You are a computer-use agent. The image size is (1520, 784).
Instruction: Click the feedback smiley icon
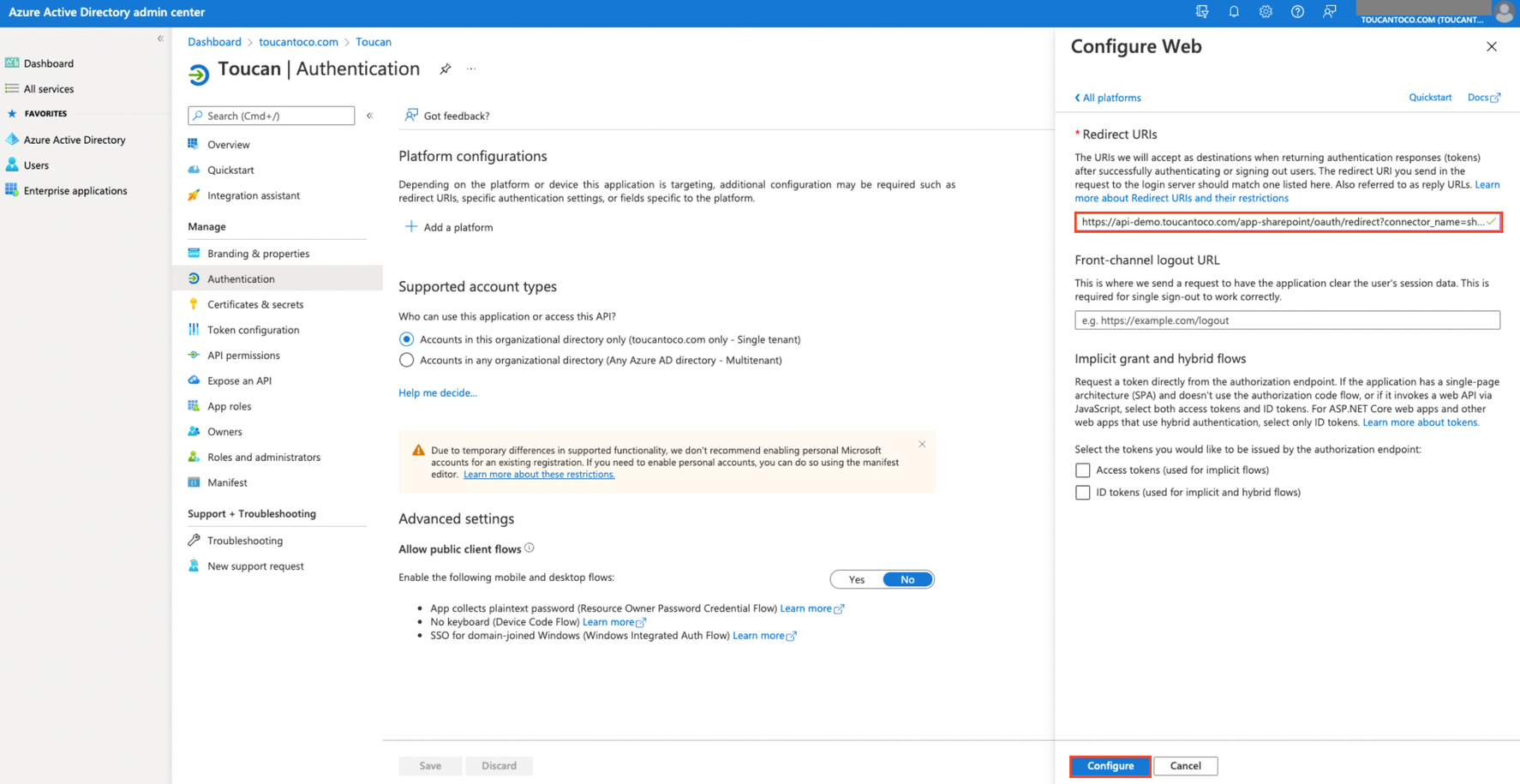1329,12
